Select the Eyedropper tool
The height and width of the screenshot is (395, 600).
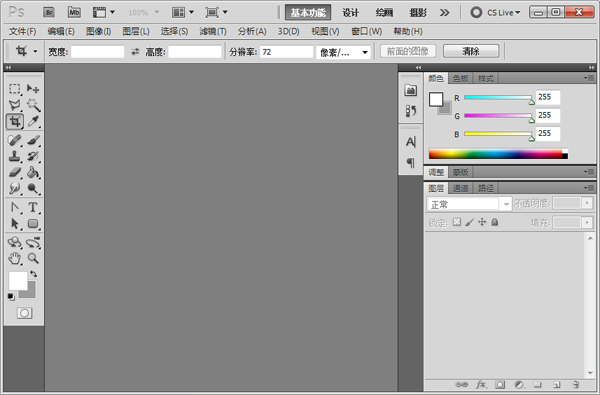point(33,121)
